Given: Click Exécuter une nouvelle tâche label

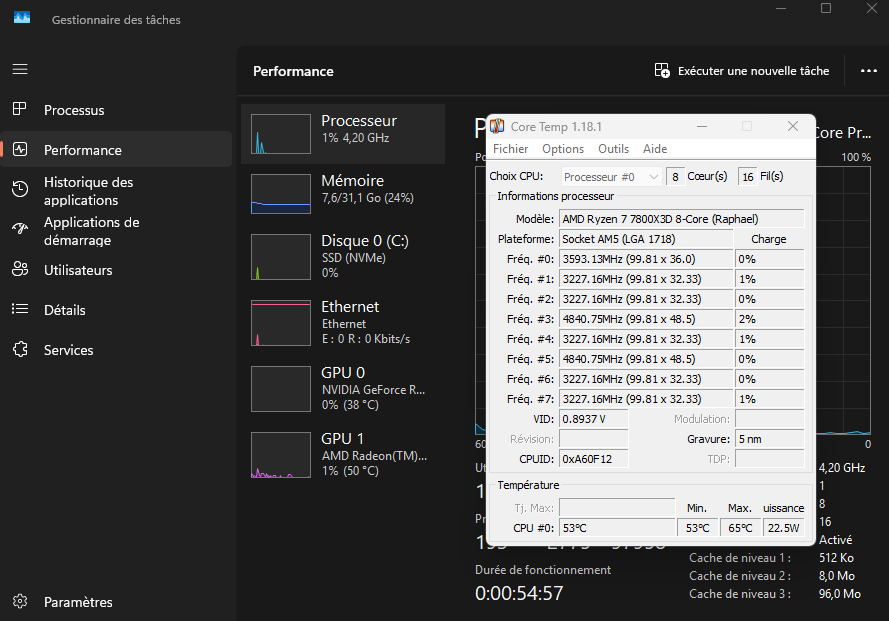Looking at the screenshot, I should 753,71.
